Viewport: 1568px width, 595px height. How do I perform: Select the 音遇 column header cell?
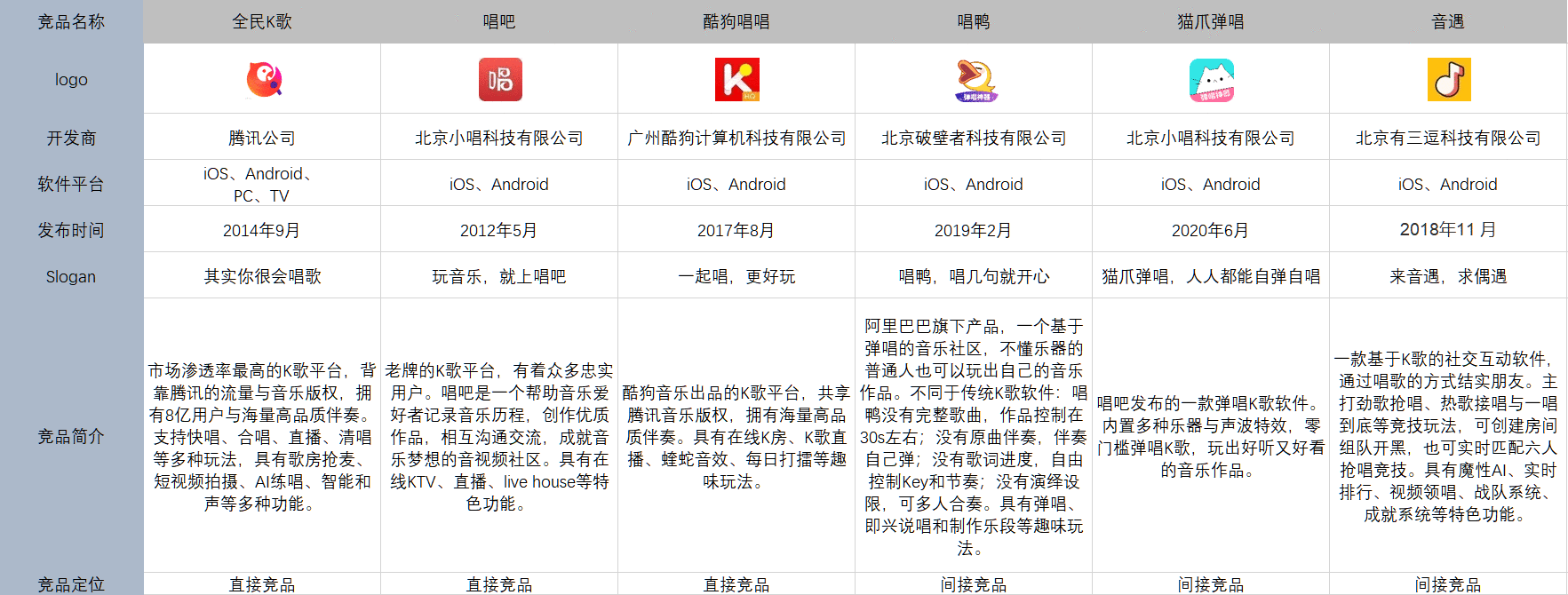pyautogui.click(x=1448, y=21)
